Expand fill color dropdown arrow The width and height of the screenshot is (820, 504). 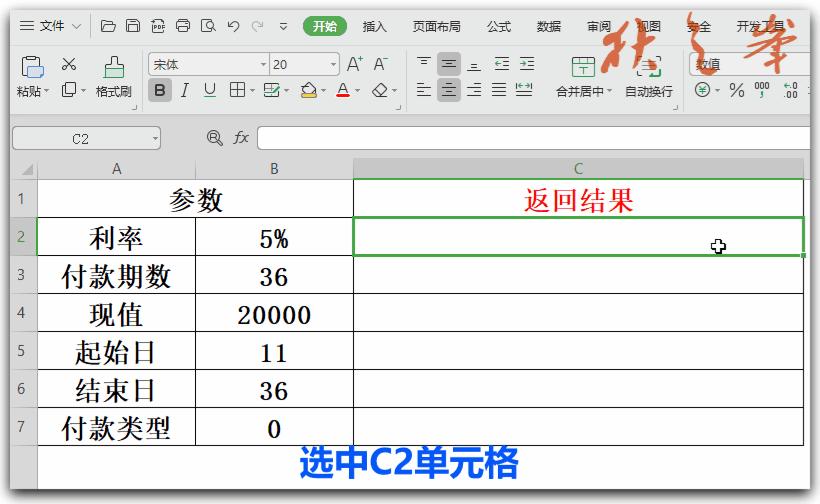tap(324, 90)
